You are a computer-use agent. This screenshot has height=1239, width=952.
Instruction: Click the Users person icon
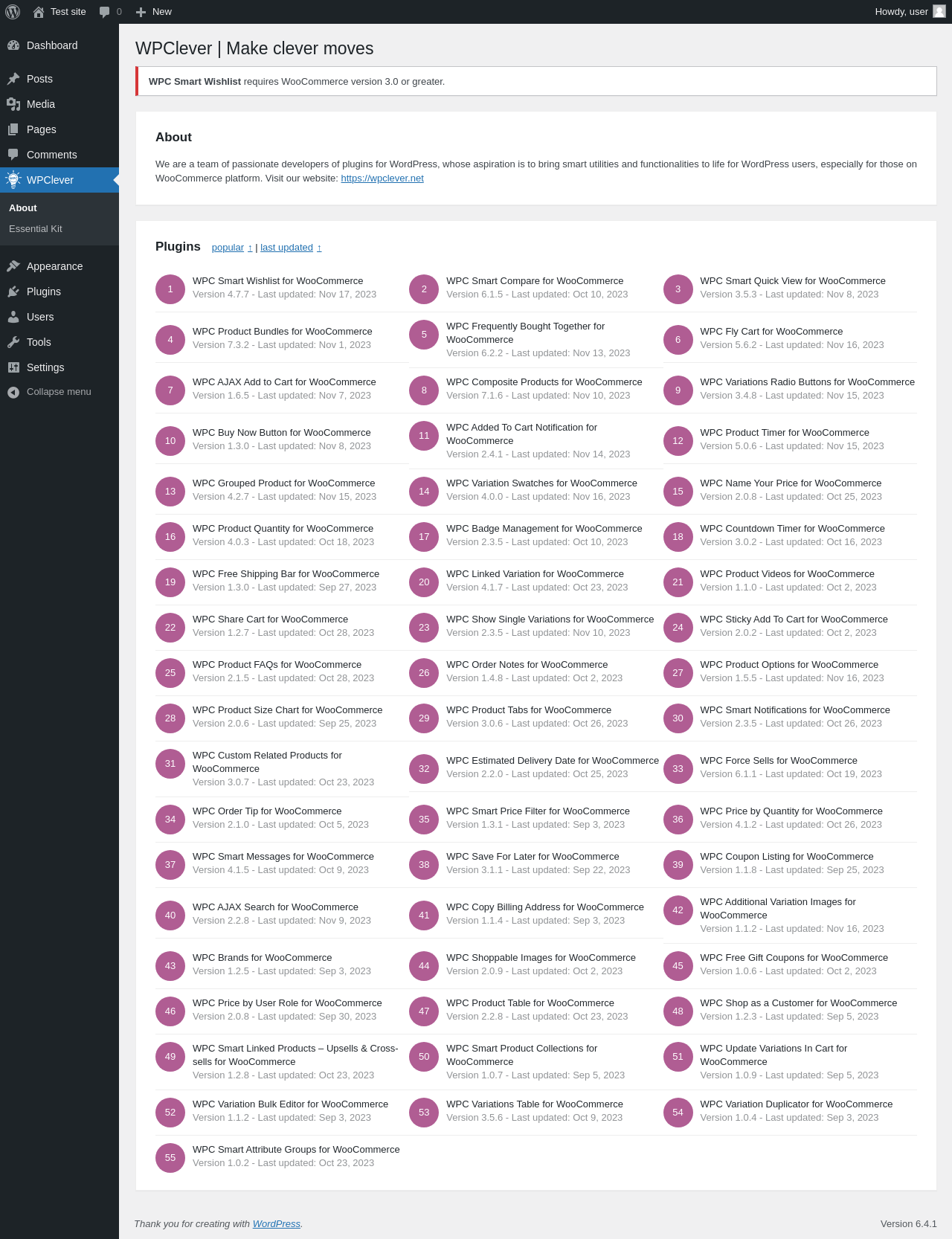pos(13,317)
